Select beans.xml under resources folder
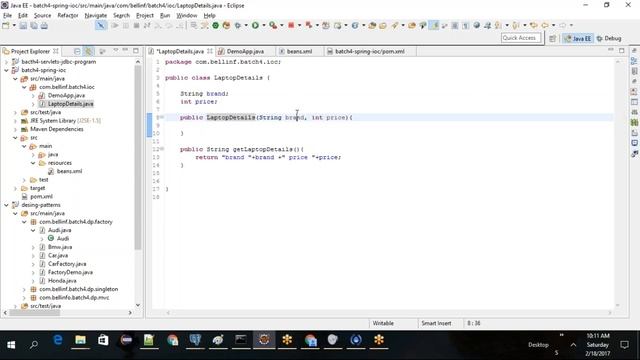640x360 pixels. [x=69, y=171]
